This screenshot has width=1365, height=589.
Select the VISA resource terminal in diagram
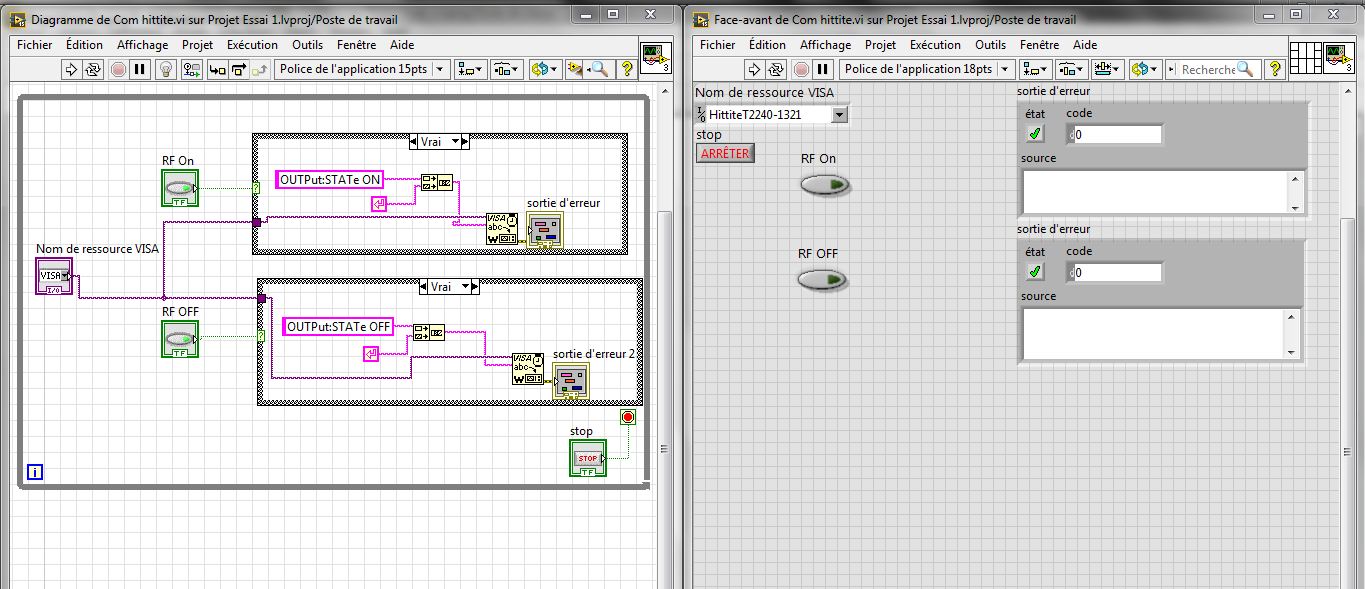(54, 276)
